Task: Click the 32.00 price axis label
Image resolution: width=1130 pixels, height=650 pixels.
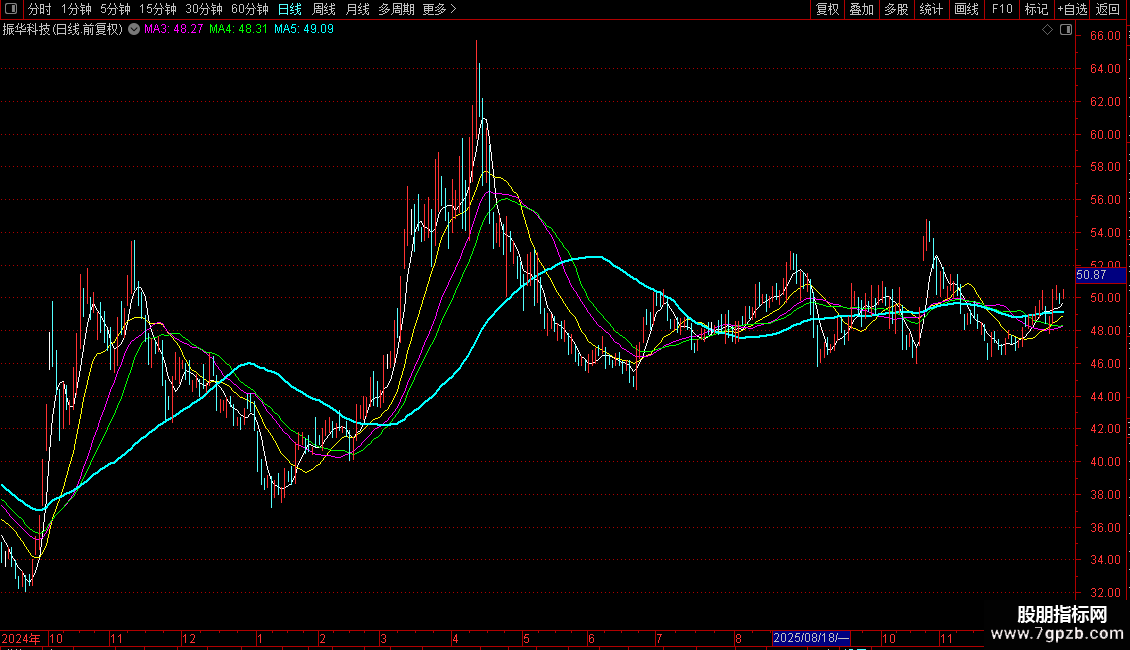Action: [1105, 593]
